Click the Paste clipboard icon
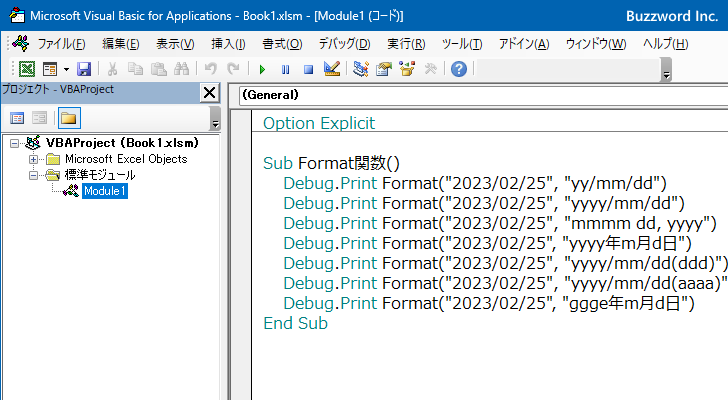 click(x=158, y=69)
